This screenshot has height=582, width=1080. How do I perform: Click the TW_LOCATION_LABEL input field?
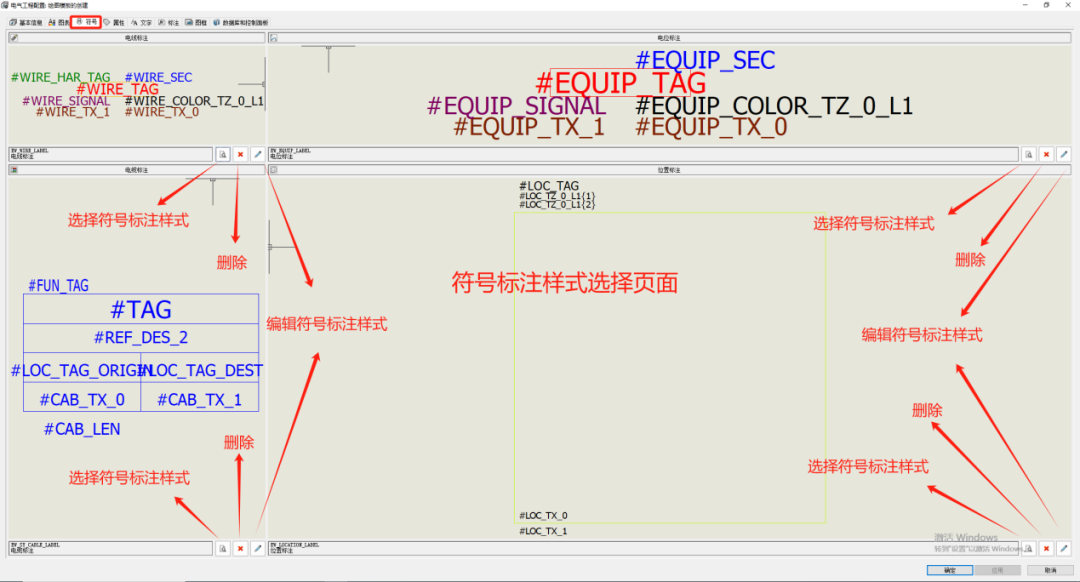[x=640, y=548]
